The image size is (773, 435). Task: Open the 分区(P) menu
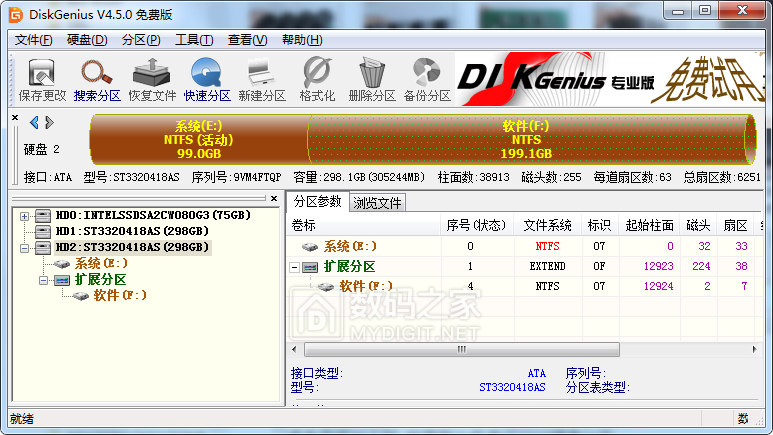(141, 40)
